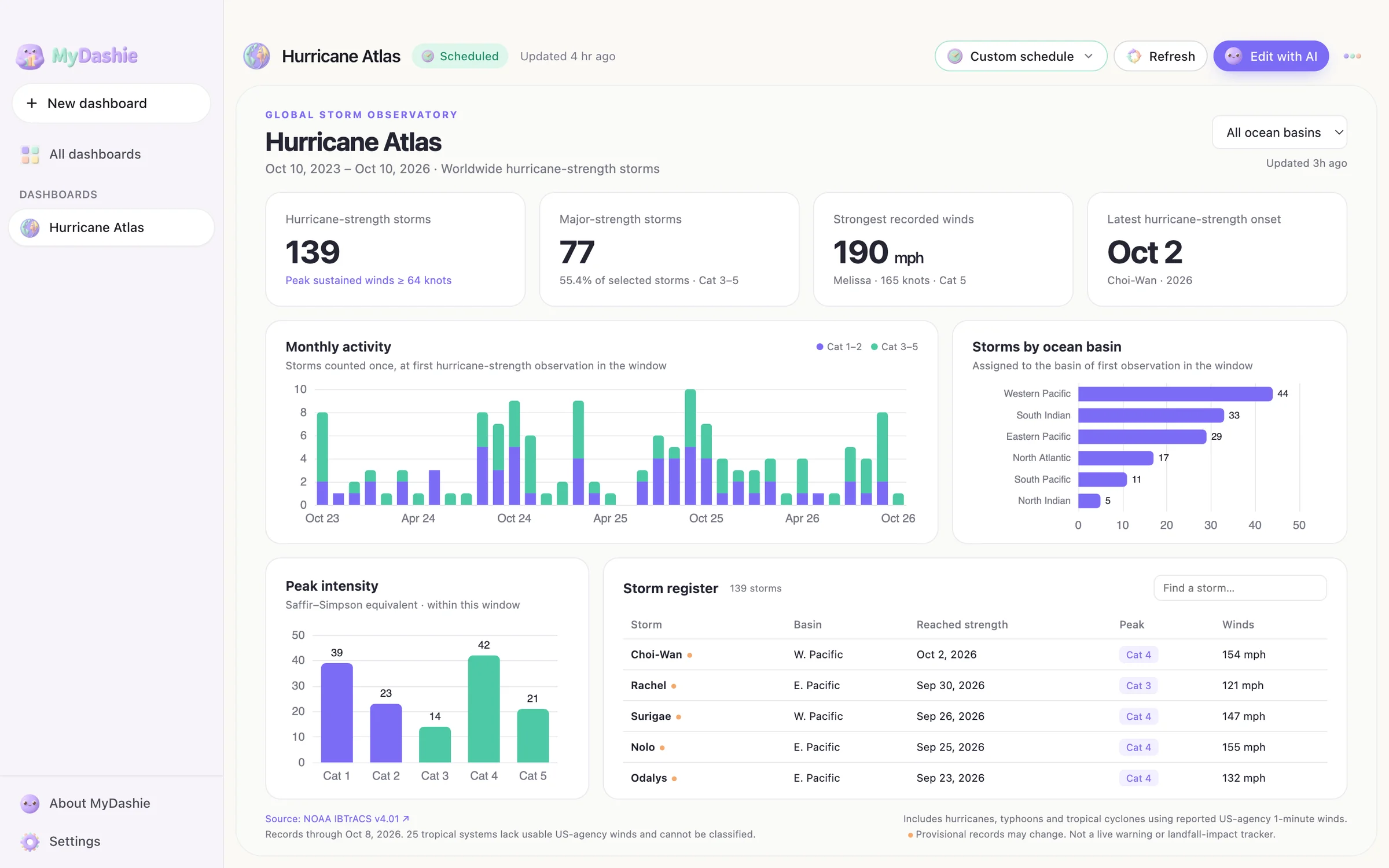Image resolution: width=1389 pixels, height=868 pixels.
Task: Click the Basin column header
Action: click(x=807, y=624)
